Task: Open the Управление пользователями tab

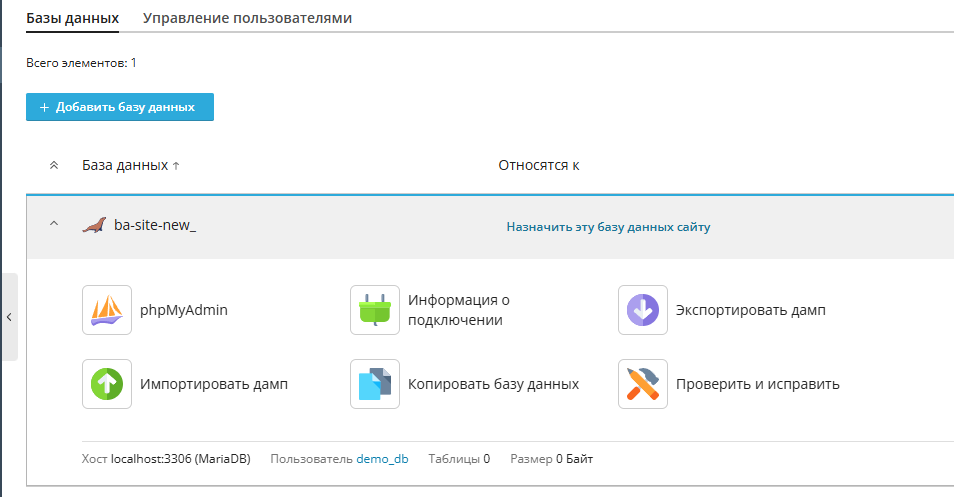Action: coord(247,18)
